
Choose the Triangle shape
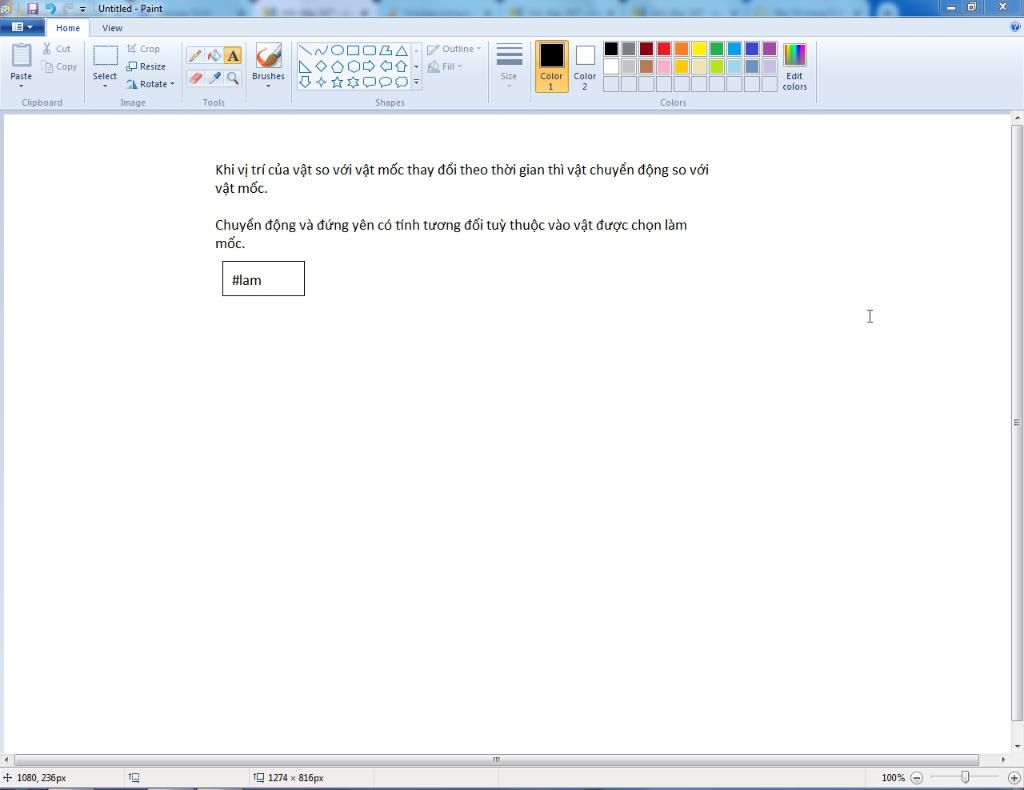(401, 50)
